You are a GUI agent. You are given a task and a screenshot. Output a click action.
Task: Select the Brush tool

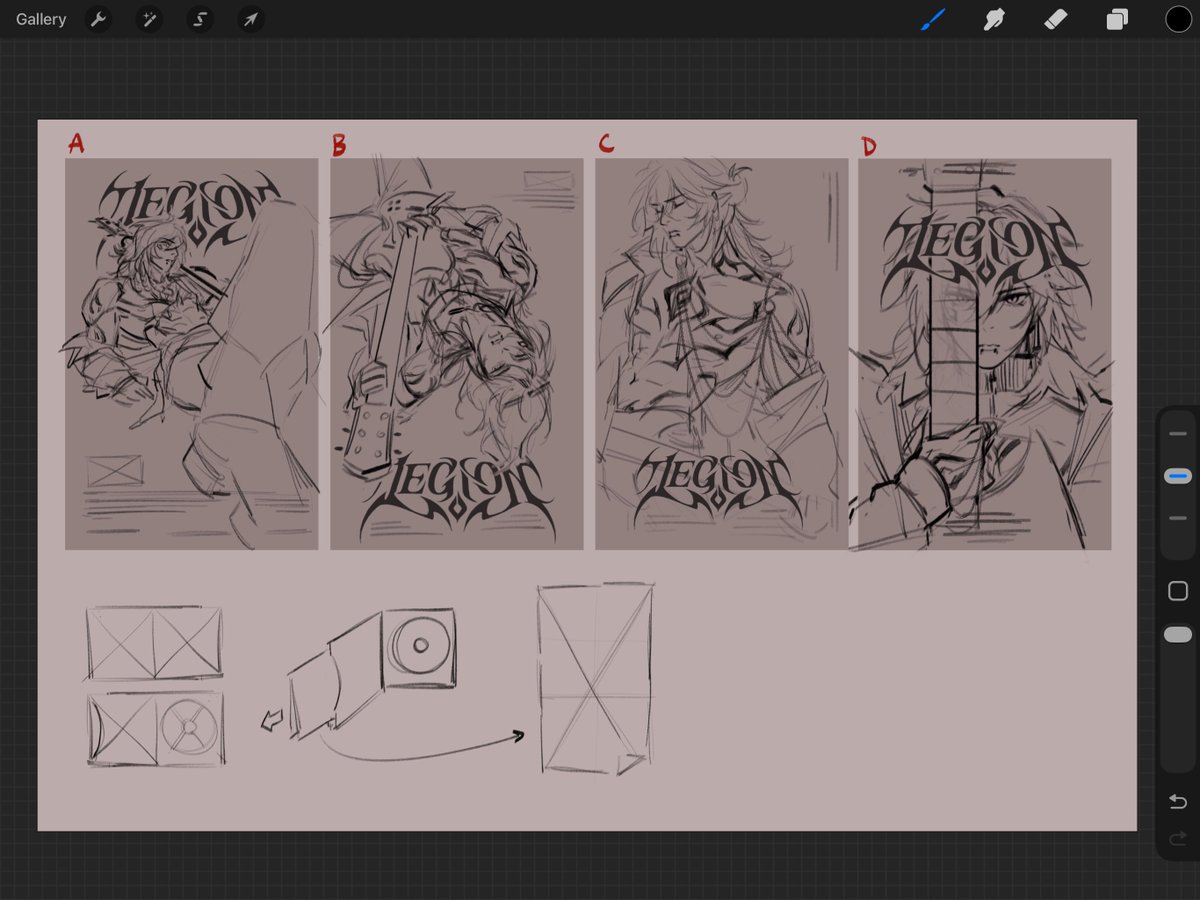coord(932,19)
